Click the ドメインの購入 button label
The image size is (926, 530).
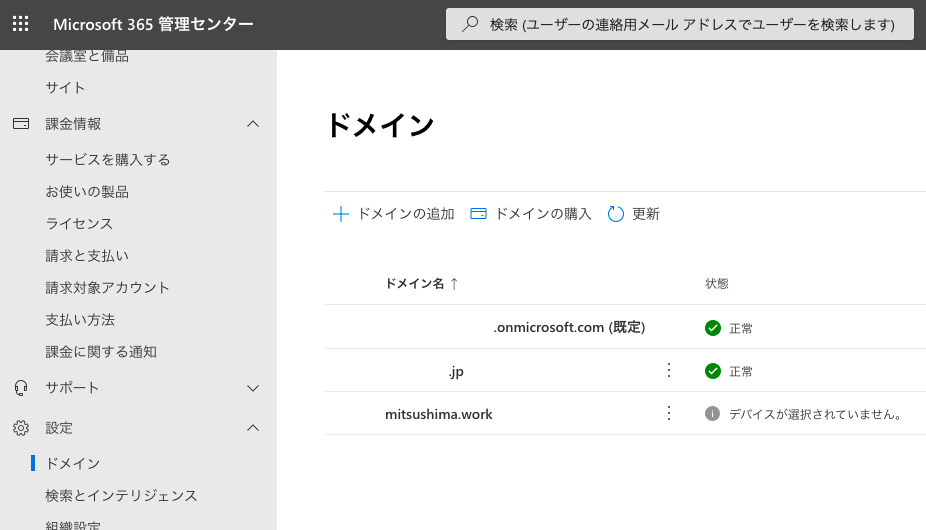(543, 214)
